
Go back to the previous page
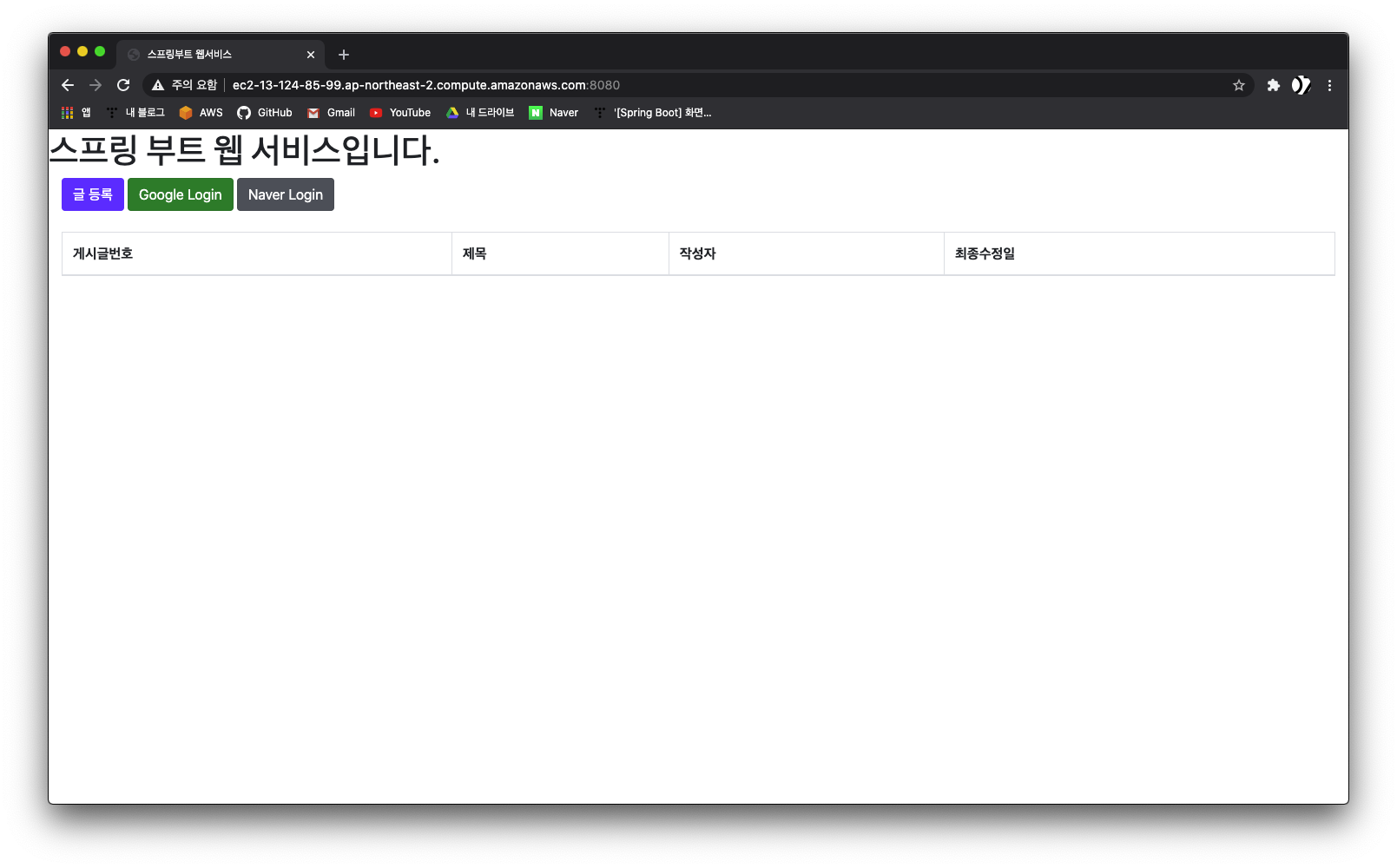pyautogui.click(x=68, y=85)
